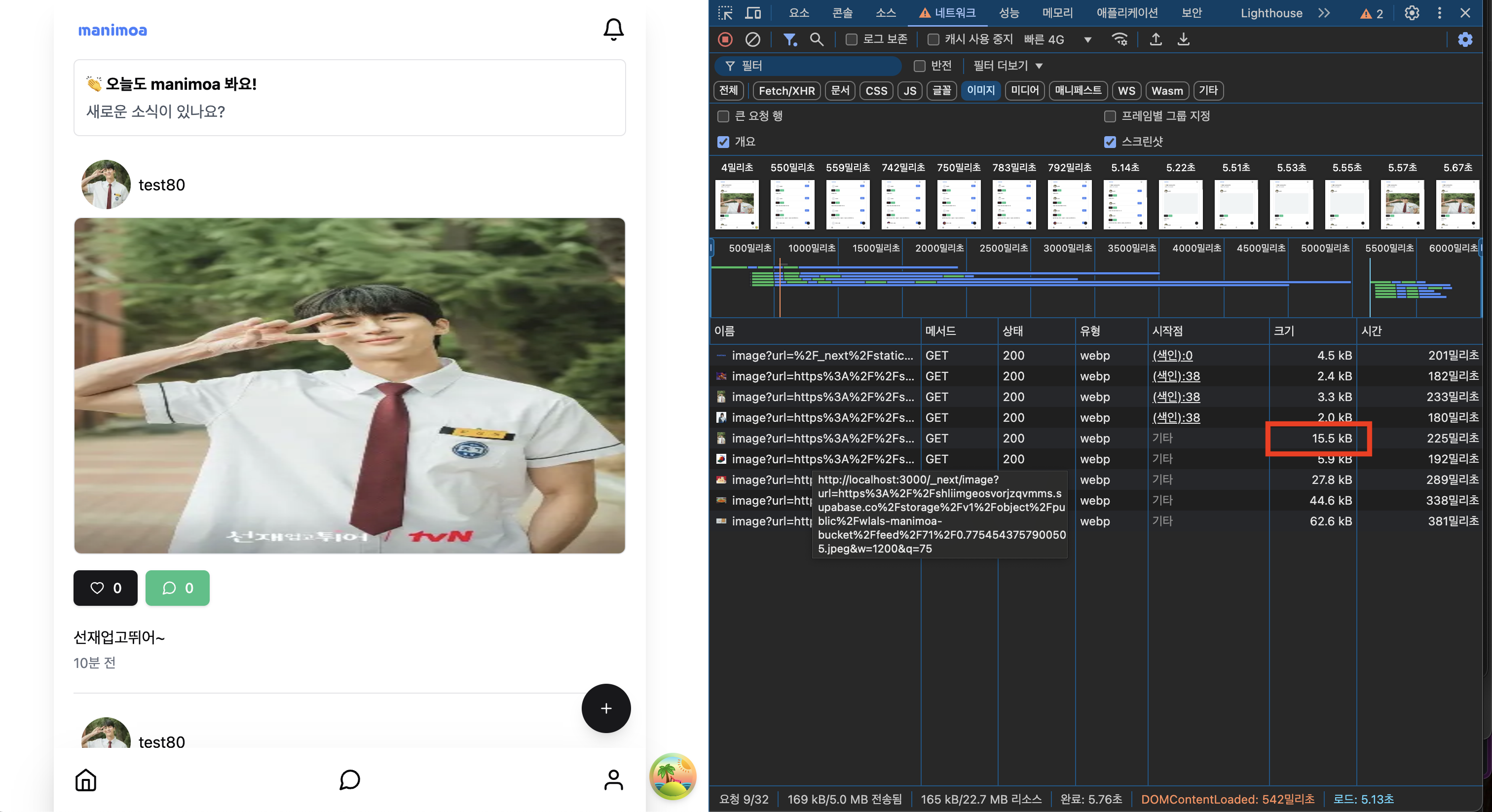
Task: Switch to the 메모리 tab
Action: click(x=1058, y=13)
